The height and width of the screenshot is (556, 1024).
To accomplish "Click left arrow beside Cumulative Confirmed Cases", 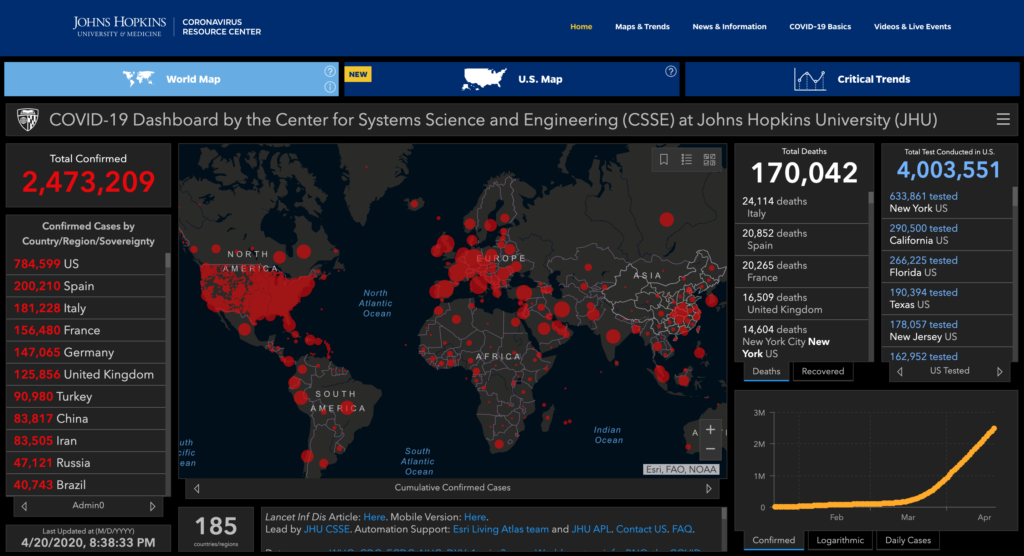I will 196,488.
